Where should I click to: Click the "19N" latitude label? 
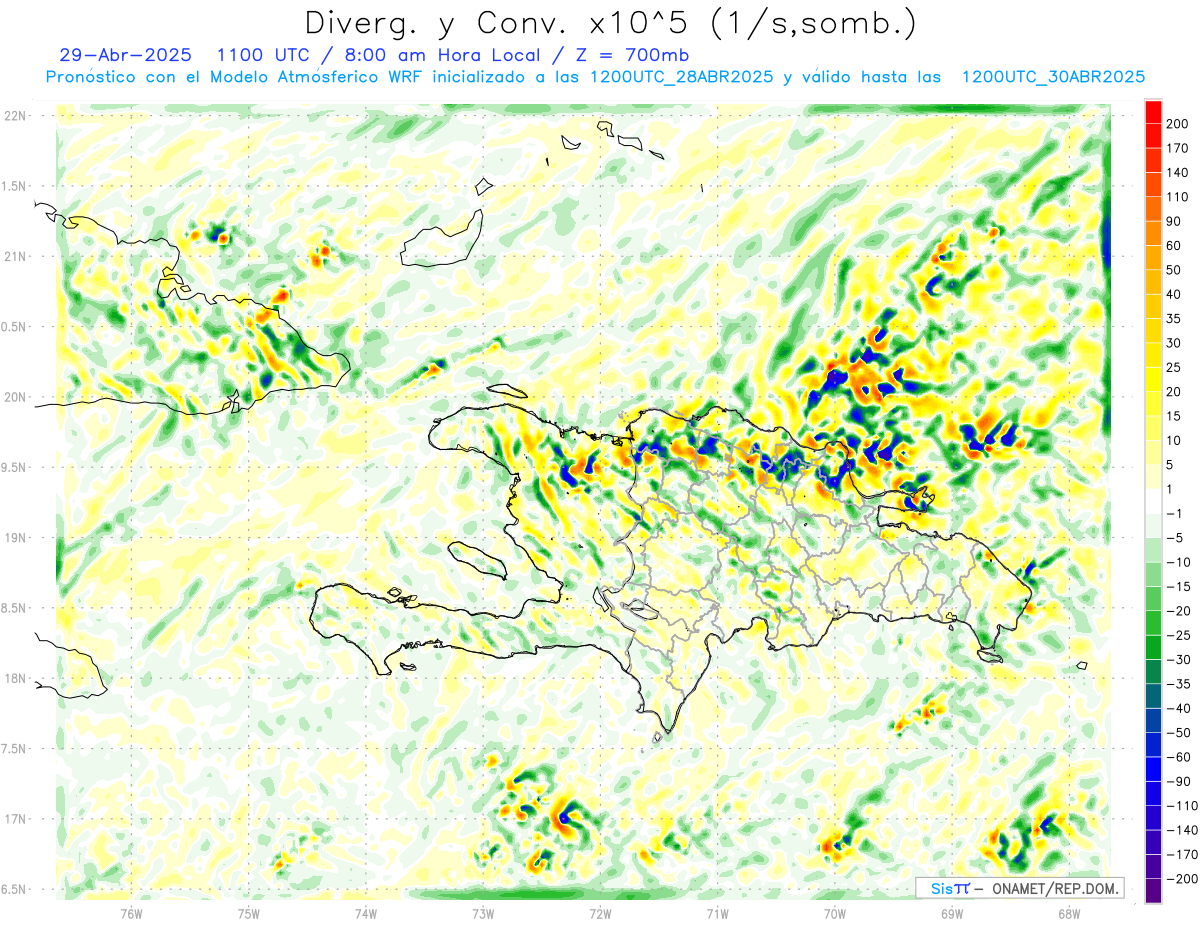click(x=15, y=538)
